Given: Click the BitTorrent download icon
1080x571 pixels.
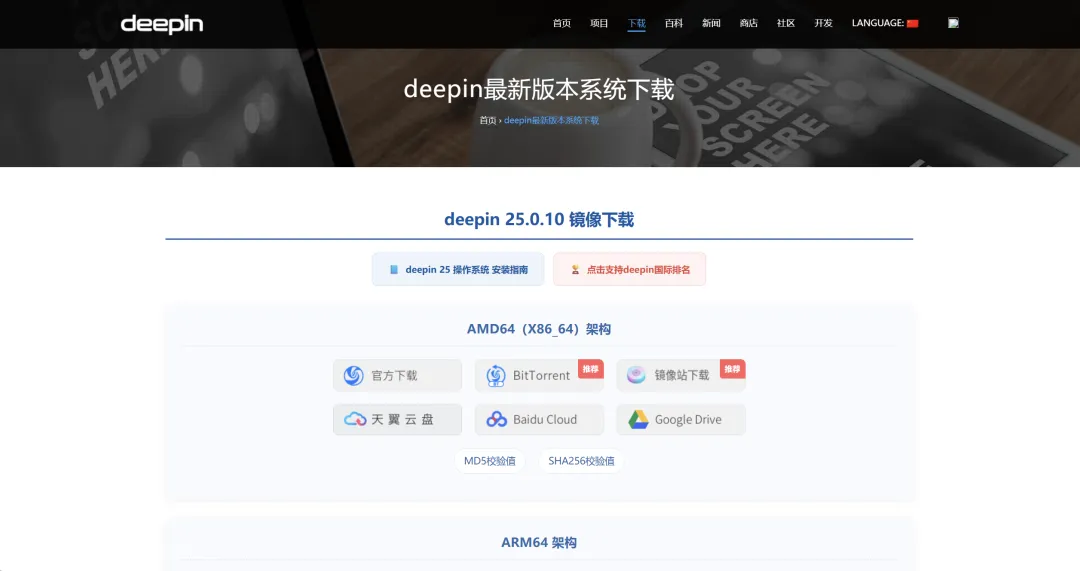Looking at the screenshot, I should point(495,375).
